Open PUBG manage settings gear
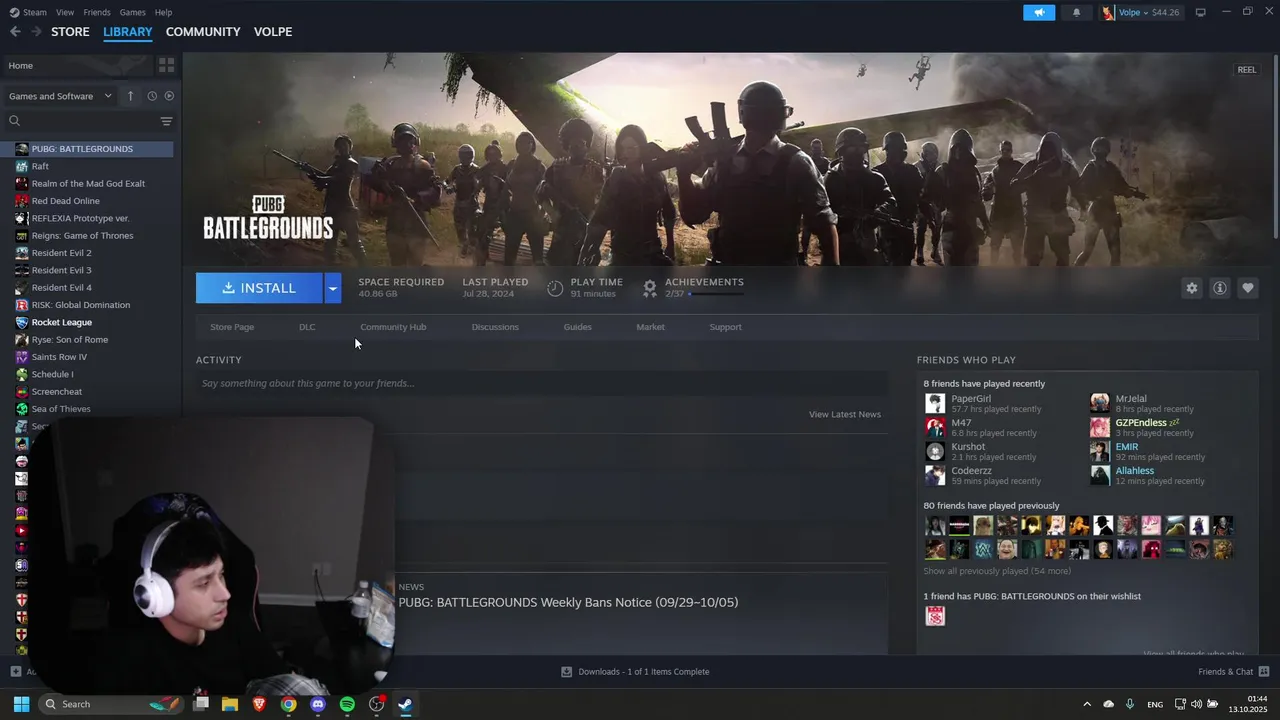 [1191, 288]
